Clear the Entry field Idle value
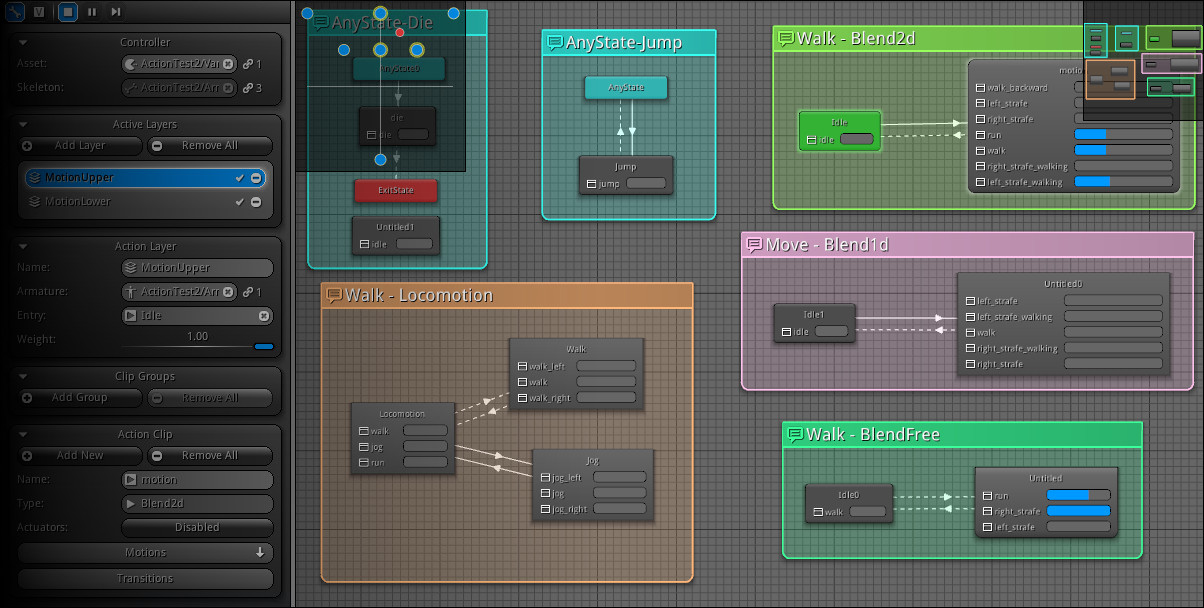Screen dimensions: 1204x608 click(x=264, y=316)
